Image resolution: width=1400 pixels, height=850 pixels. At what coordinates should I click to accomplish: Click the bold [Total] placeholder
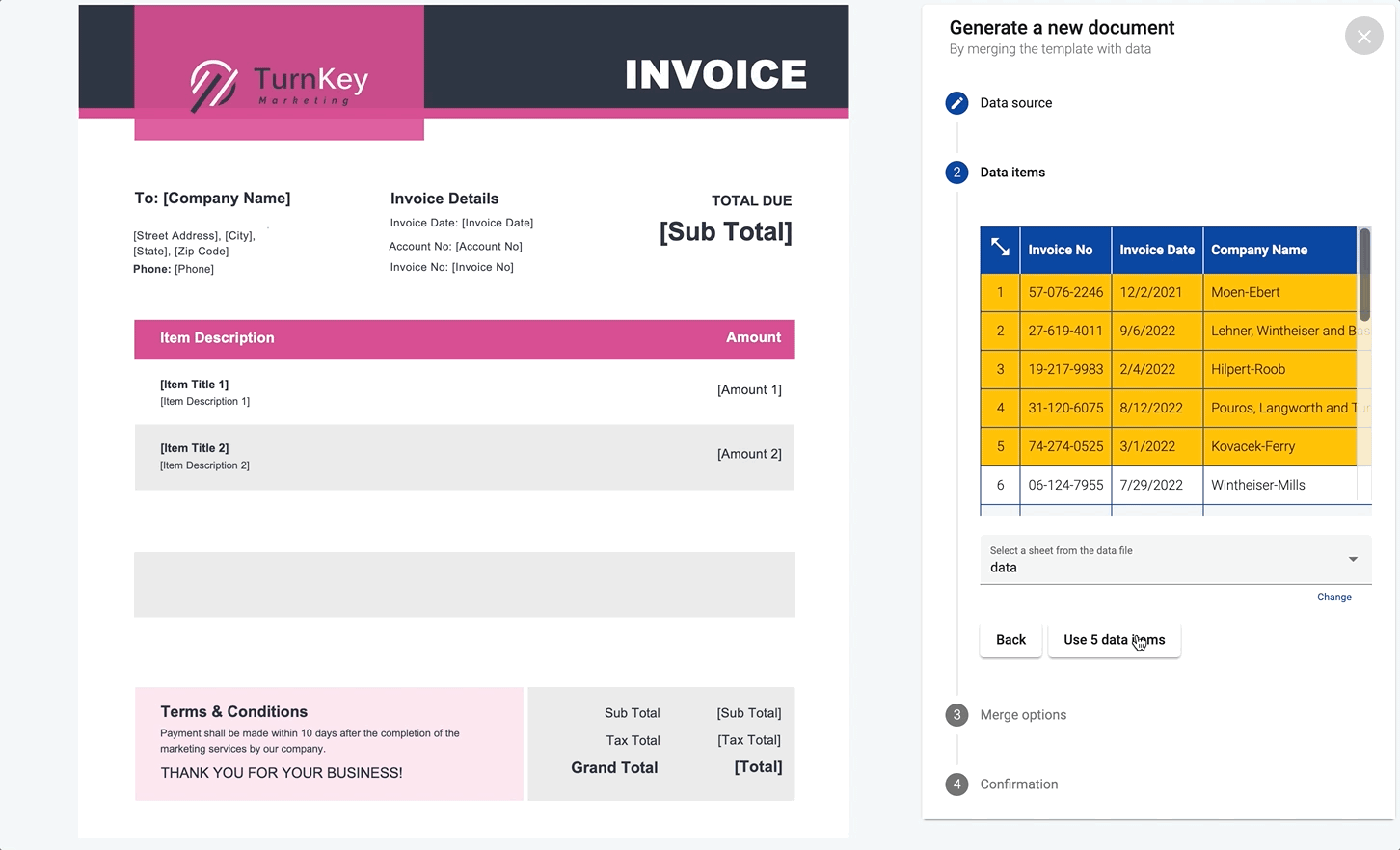coord(758,767)
